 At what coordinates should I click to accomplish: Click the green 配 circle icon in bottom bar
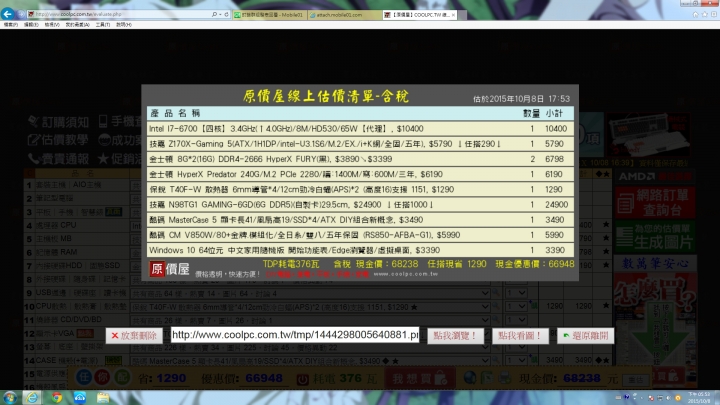click(x=122, y=377)
